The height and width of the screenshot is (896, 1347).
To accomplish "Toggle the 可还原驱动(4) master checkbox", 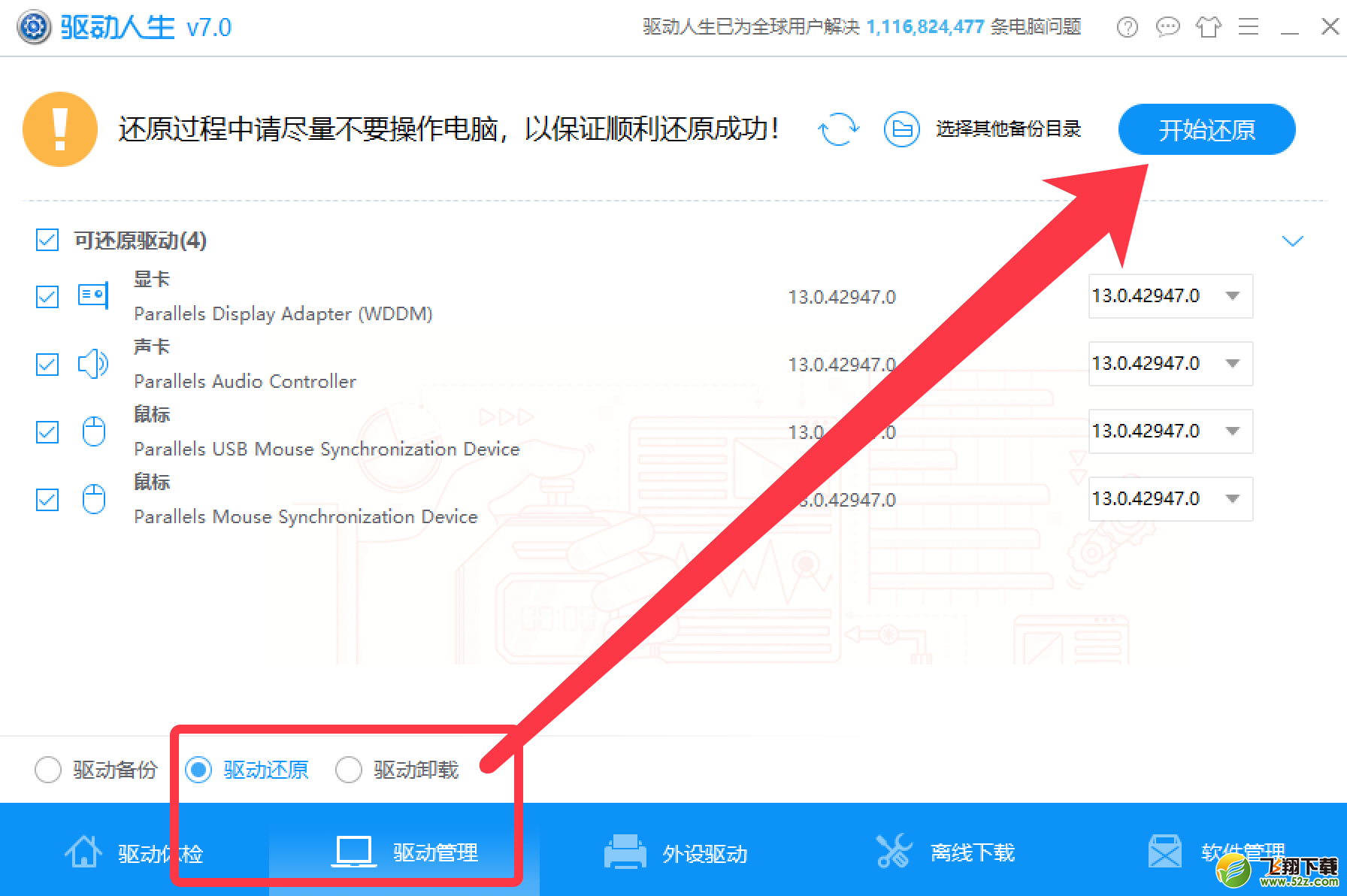I will click(47, 241).
